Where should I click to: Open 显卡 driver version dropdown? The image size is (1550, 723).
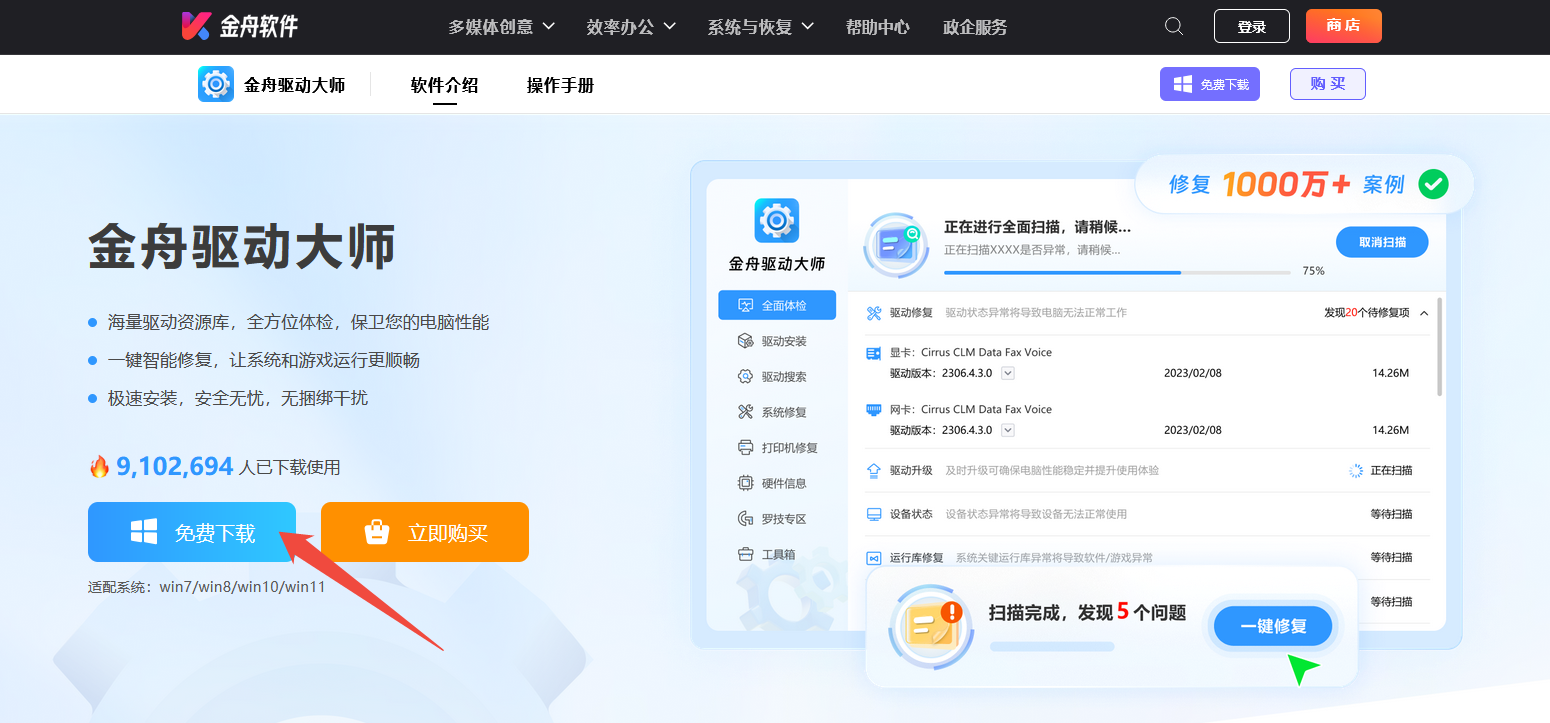pyautogui.click(x=1008, y=373)
